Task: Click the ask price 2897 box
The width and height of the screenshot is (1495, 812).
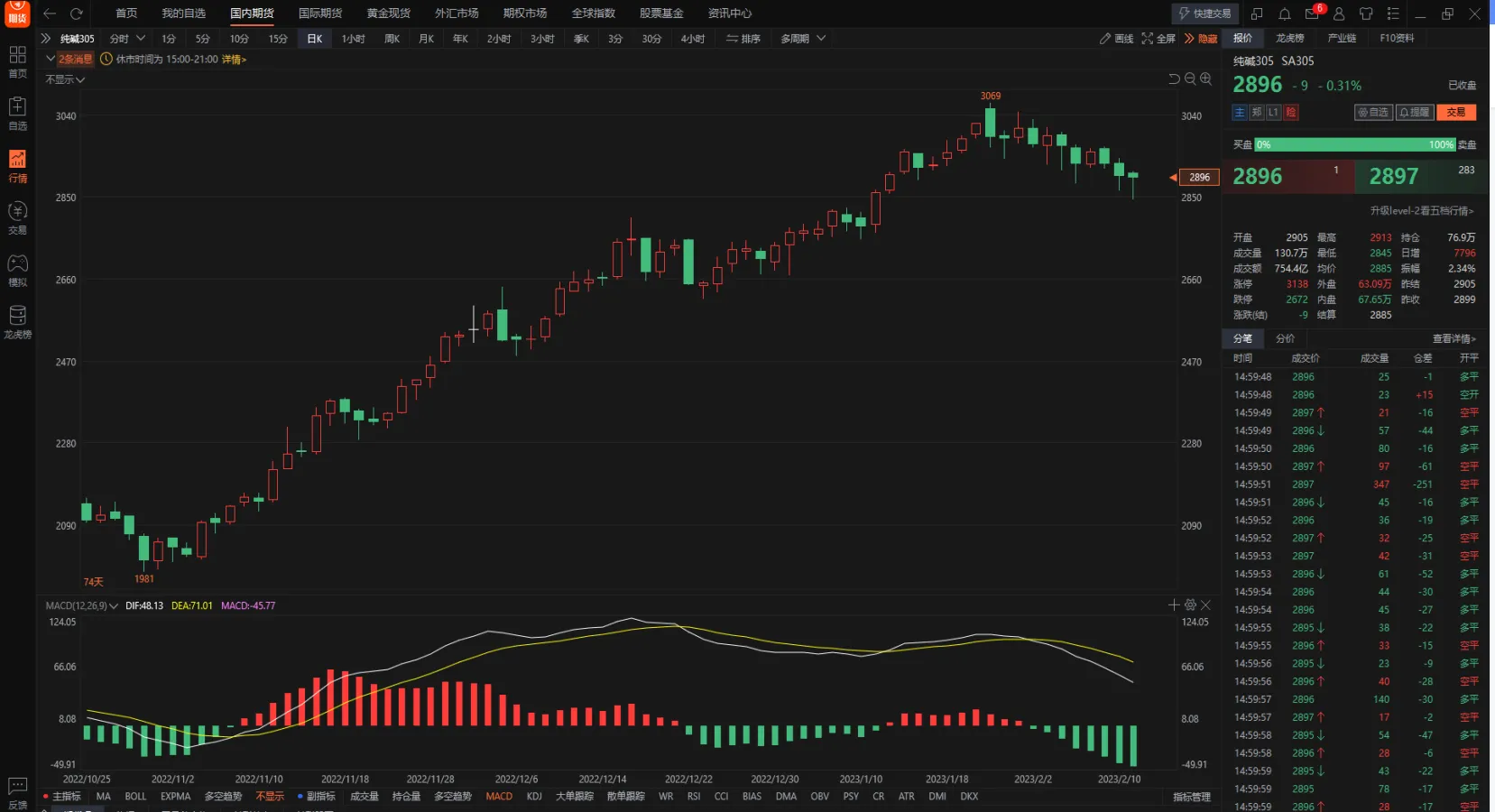Action: (x=1420, y=177)
